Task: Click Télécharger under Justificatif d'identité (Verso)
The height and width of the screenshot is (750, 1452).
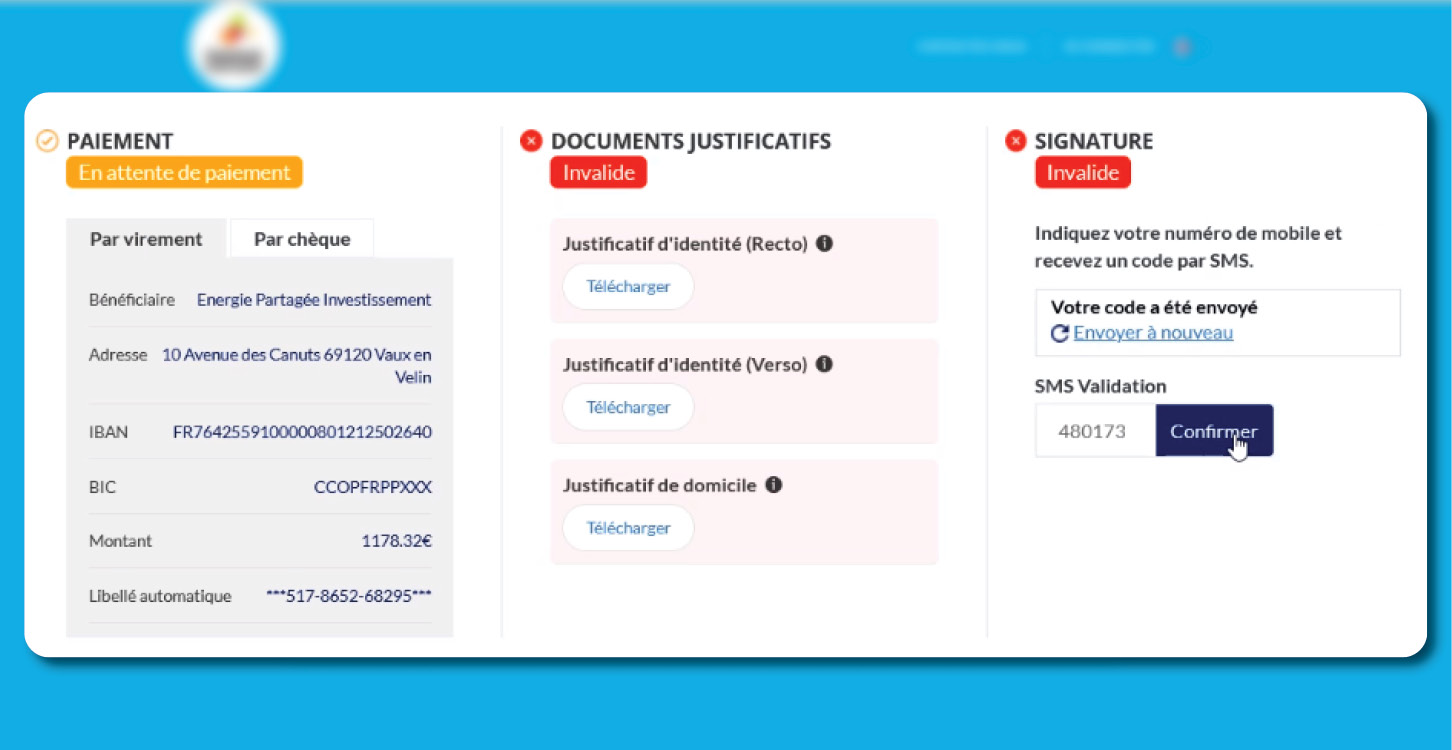Action: (628, 407)
